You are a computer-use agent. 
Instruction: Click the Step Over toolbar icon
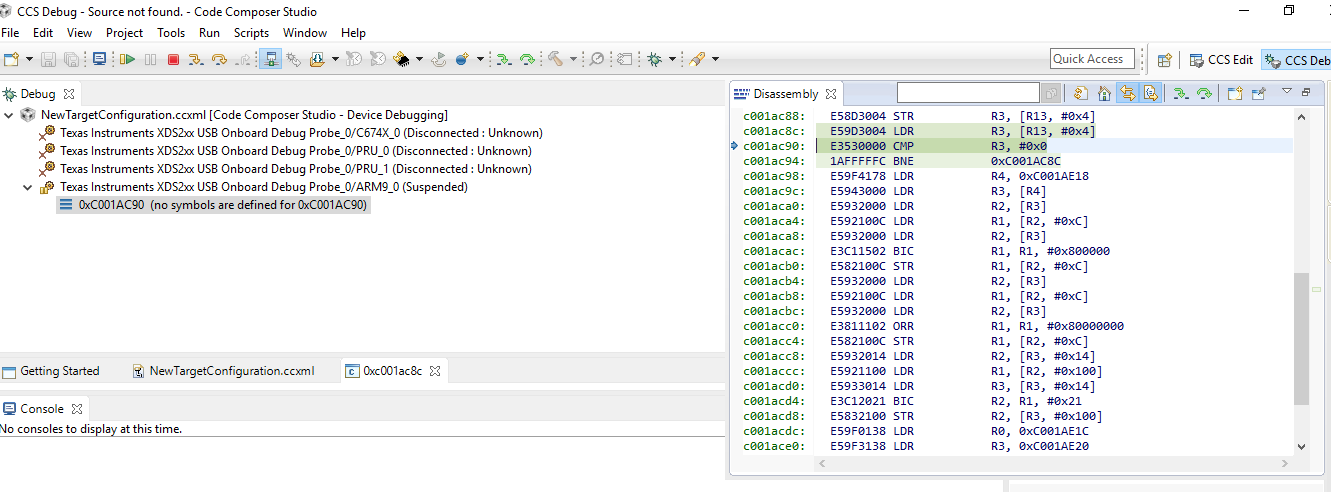[x=219, y=59]
